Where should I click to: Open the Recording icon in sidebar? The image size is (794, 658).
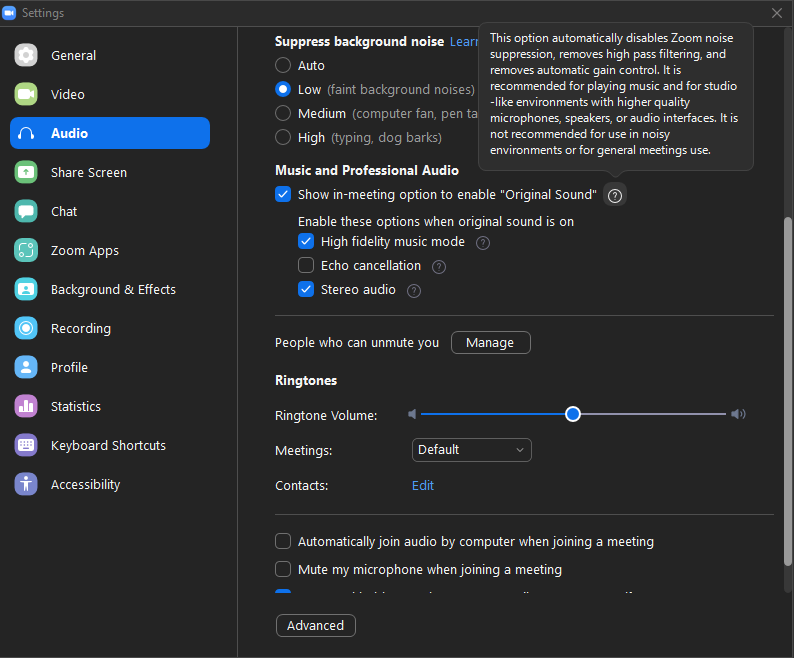26,328
